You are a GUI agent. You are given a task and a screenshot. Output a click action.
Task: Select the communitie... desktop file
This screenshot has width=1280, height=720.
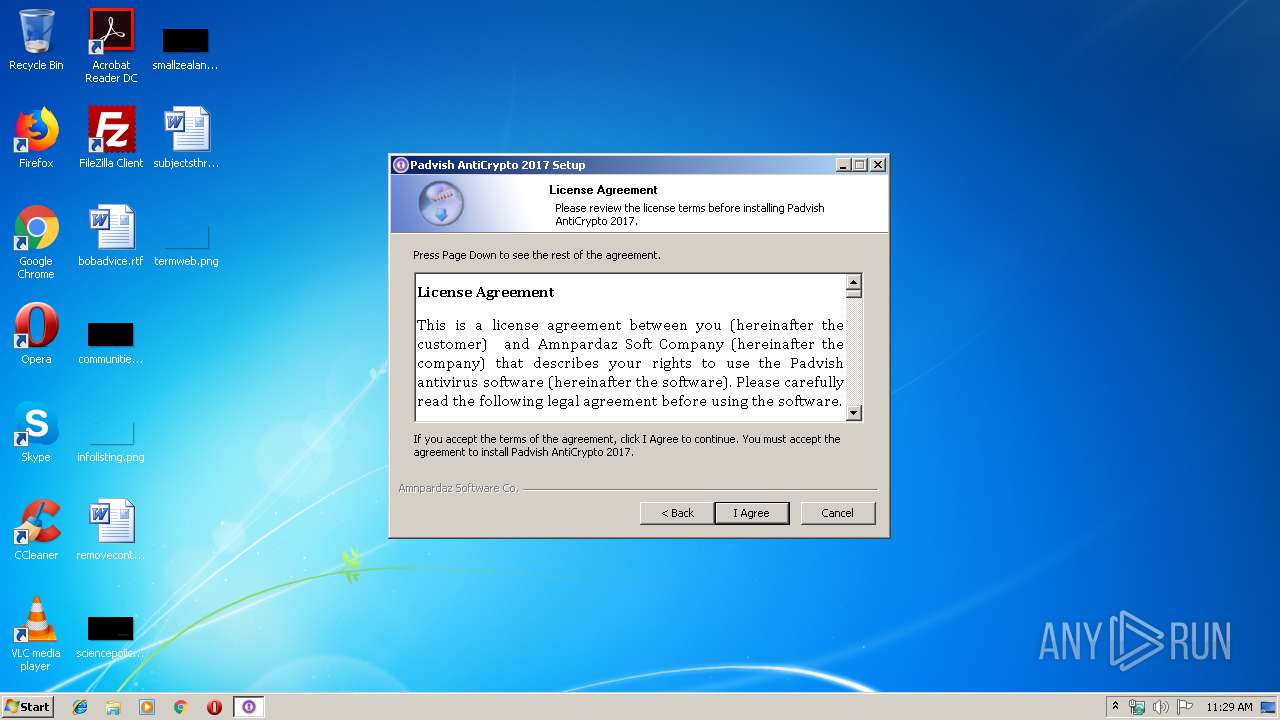111,343
